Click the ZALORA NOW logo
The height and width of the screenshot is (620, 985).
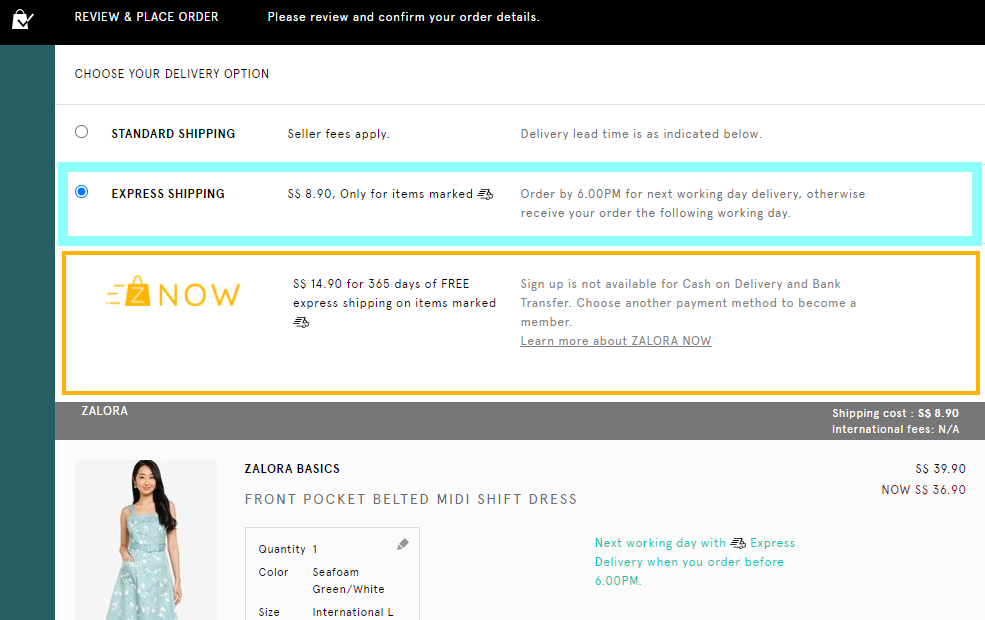point(172,294)
